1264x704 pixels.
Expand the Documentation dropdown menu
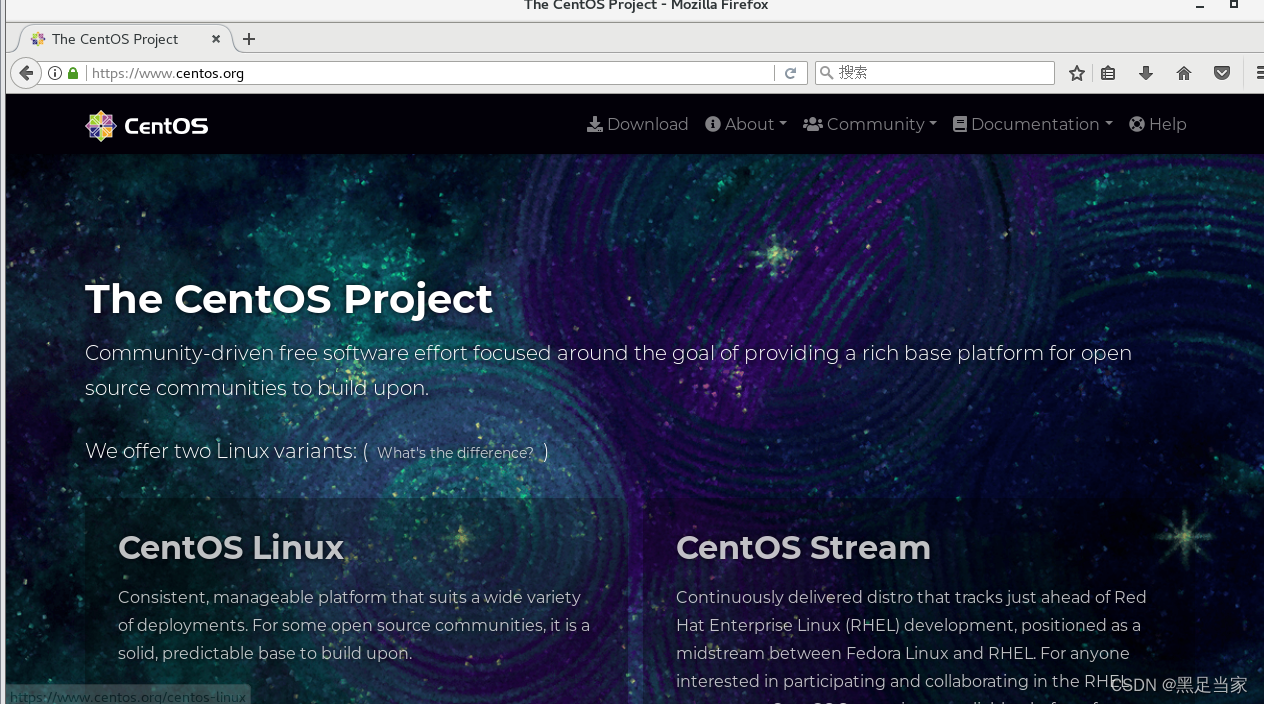[1033, 124]
